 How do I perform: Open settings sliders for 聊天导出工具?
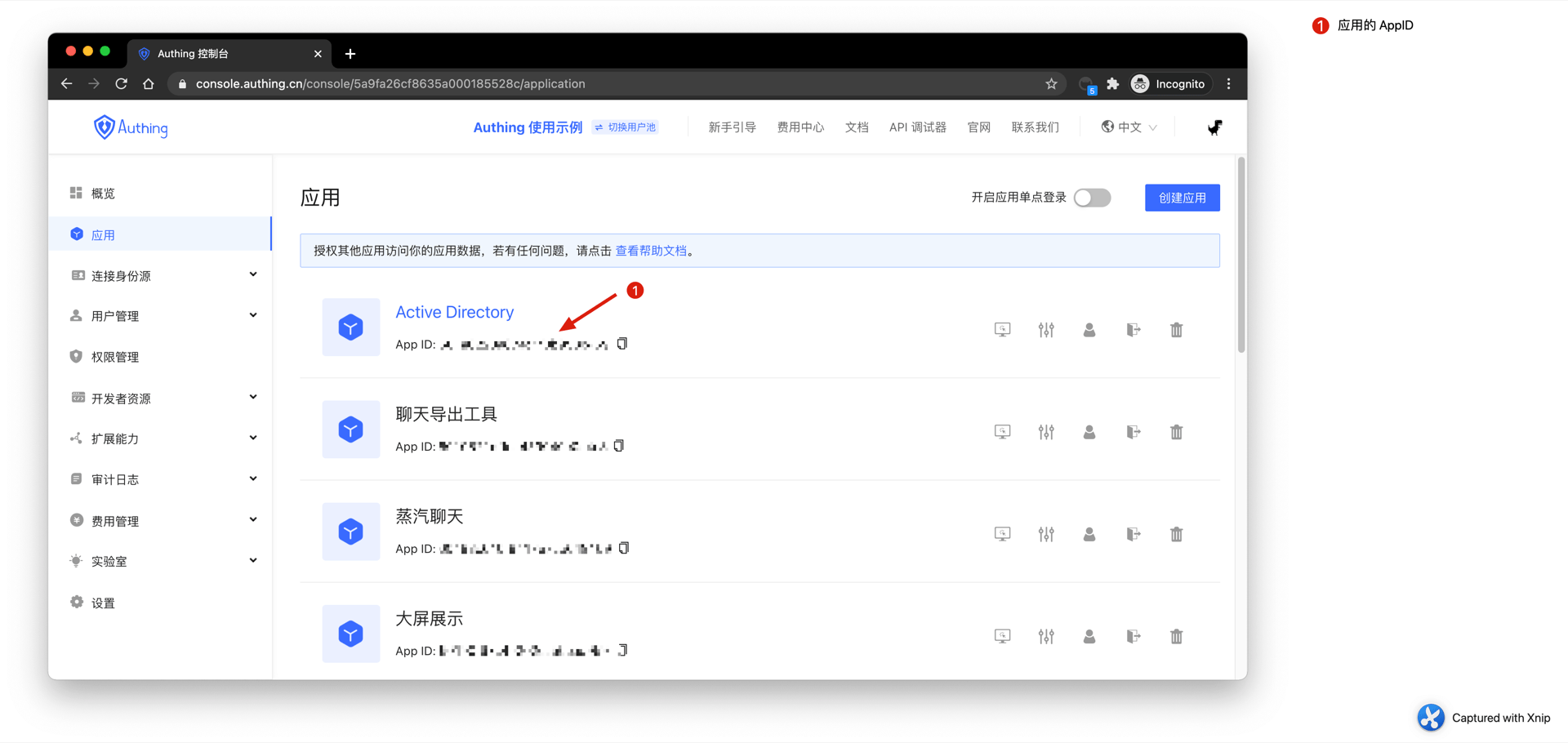[x=1046, y=432]
